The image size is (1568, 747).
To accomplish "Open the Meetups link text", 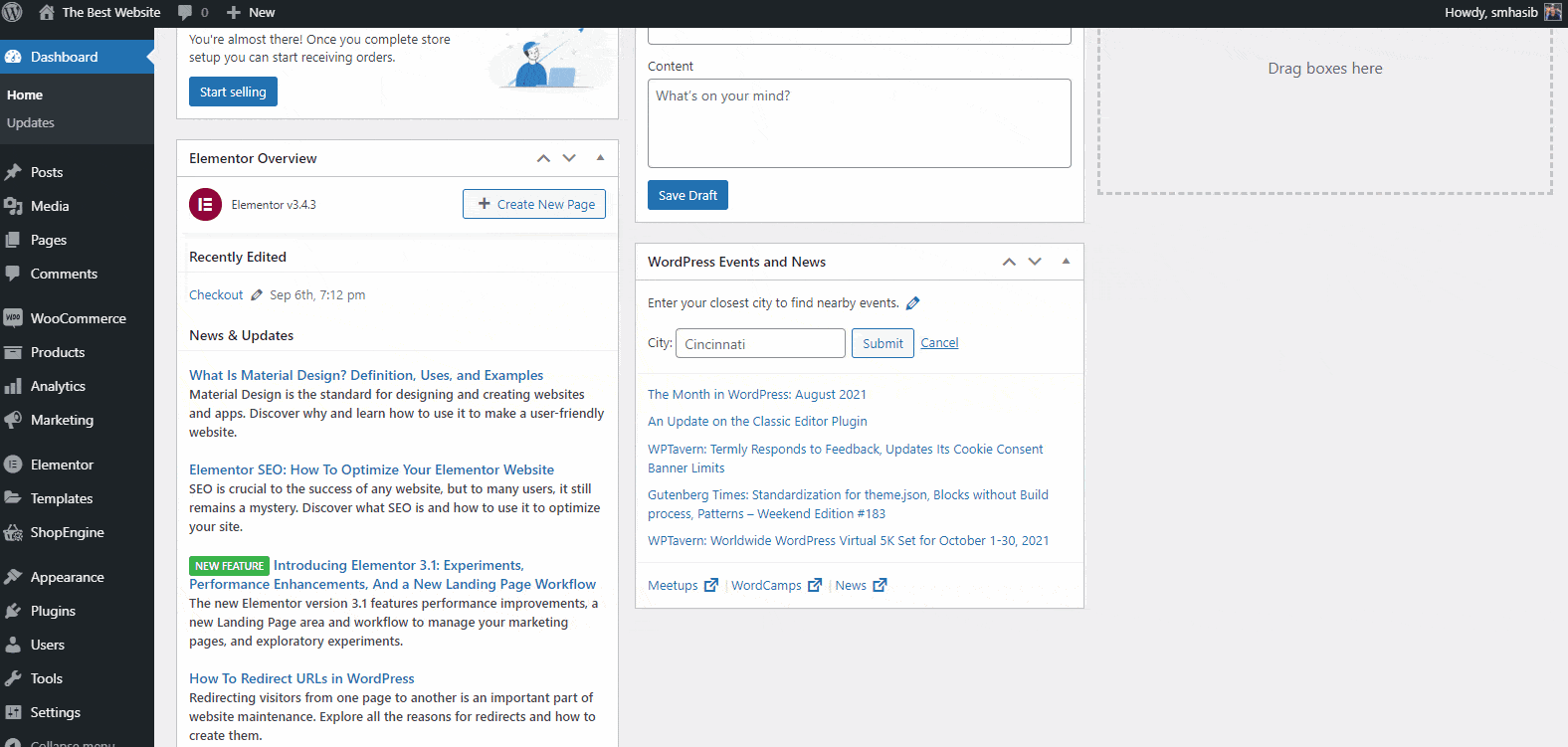I will (673, 586).
